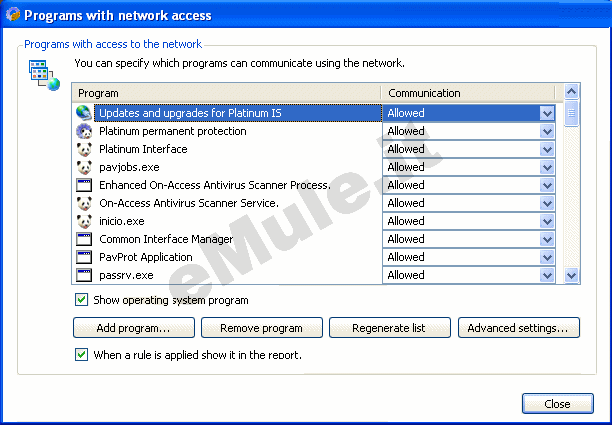
Task: Click the network programs icon beside the description
Action: [x=44, y=75]
